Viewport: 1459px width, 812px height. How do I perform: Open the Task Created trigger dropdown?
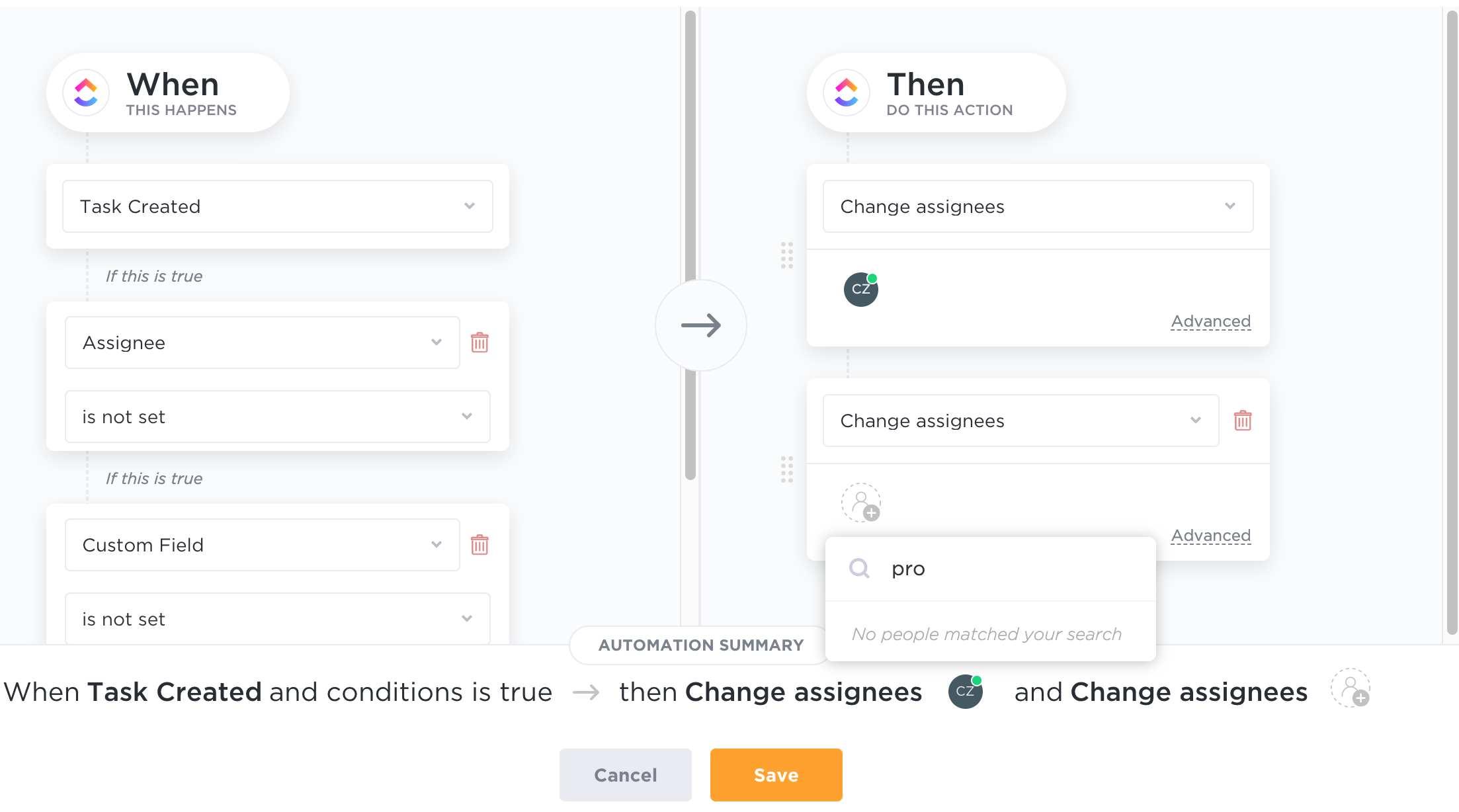[x=277, y=206]
